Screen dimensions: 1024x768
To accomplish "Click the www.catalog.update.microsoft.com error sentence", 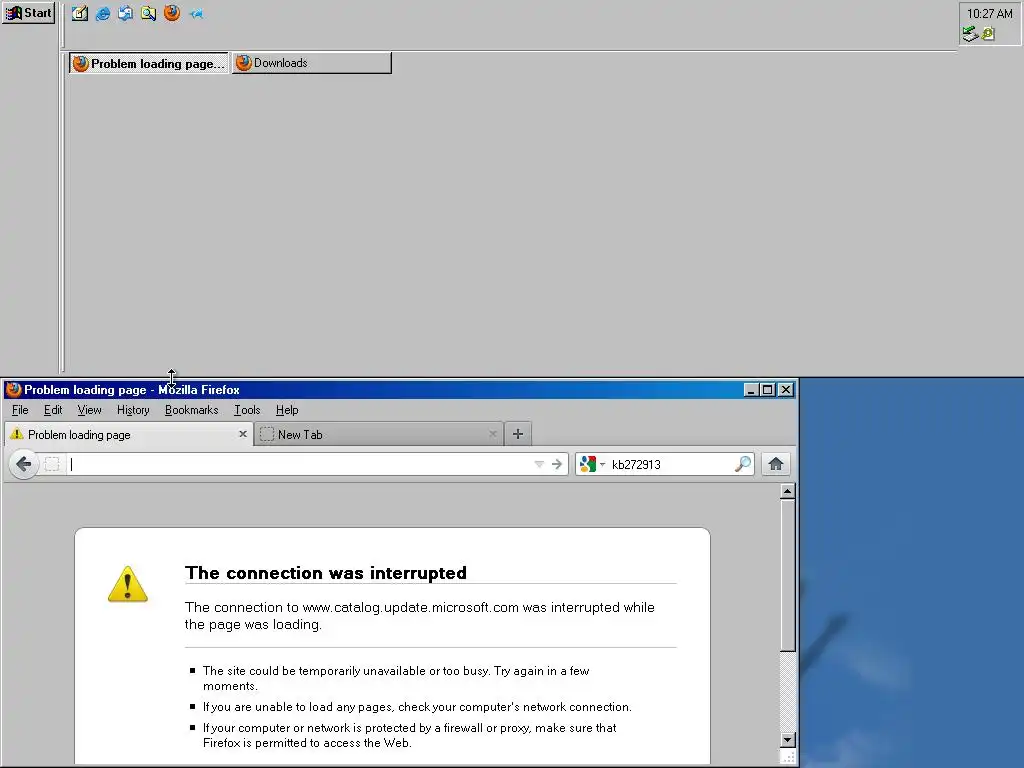I will 419,616.
